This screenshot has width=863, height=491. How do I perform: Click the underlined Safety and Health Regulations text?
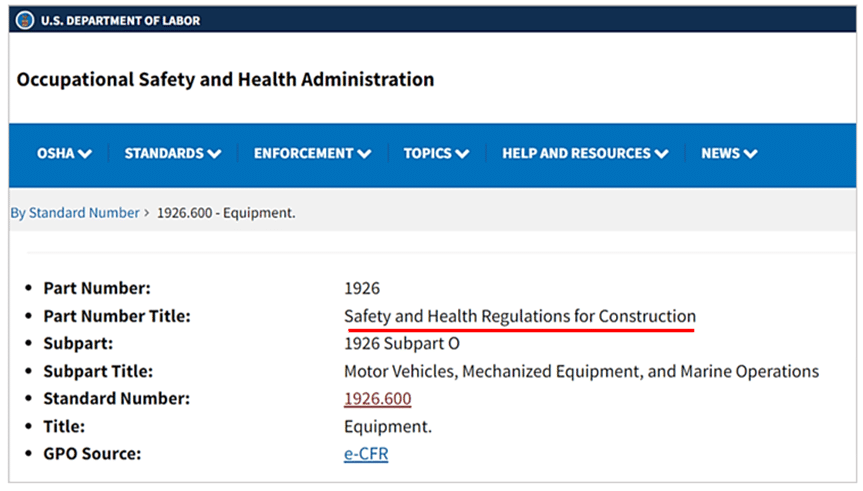point(519,316)
